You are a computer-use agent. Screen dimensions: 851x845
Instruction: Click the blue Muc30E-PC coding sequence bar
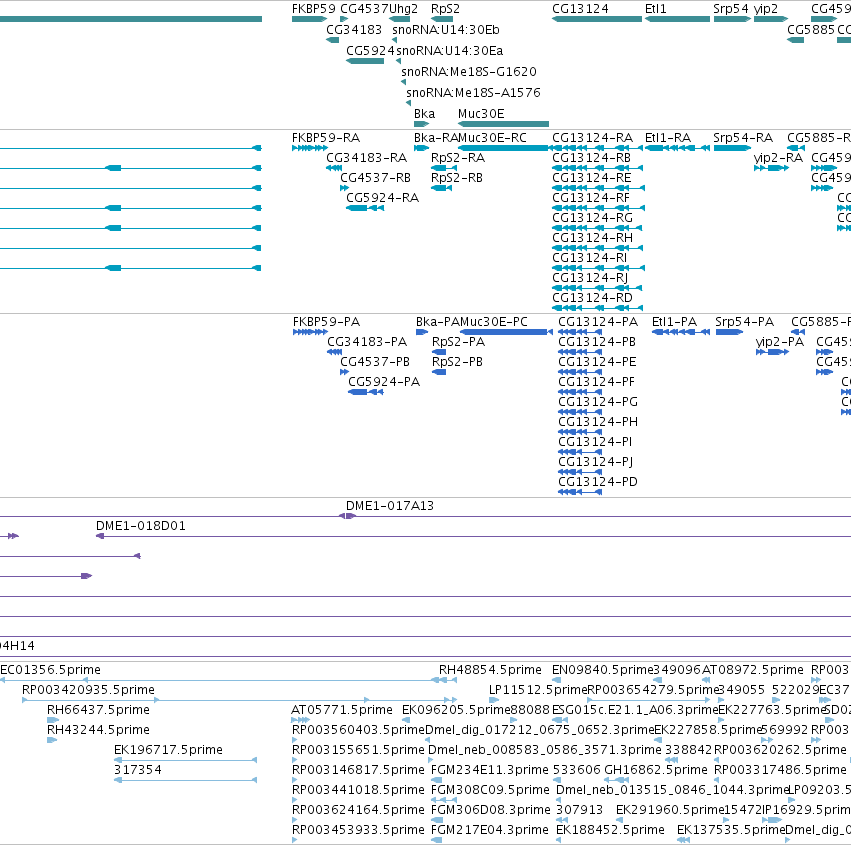(x=503, y=332)
